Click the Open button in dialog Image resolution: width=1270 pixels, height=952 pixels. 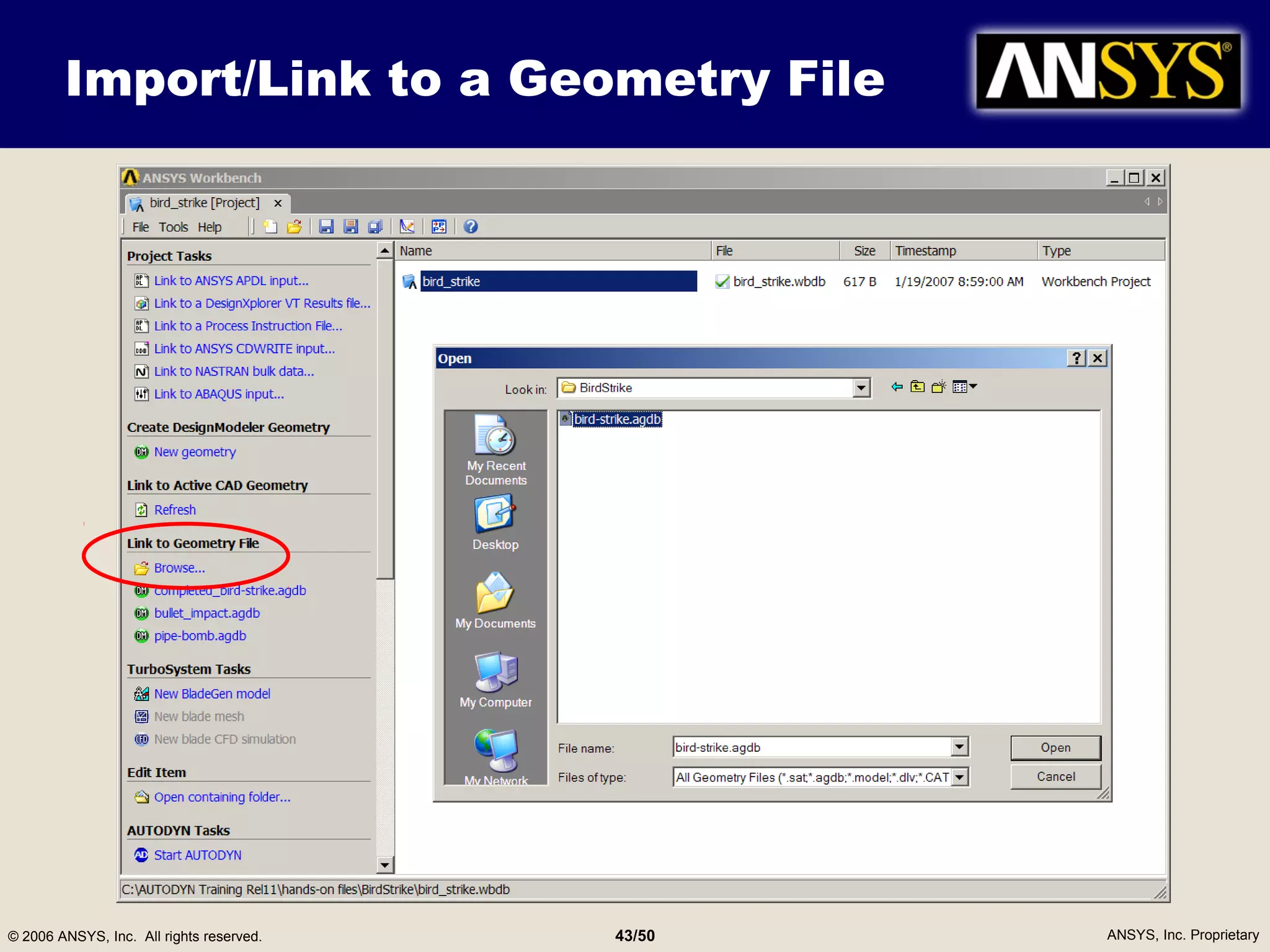pyautogui.click(x=1055, y=747)
